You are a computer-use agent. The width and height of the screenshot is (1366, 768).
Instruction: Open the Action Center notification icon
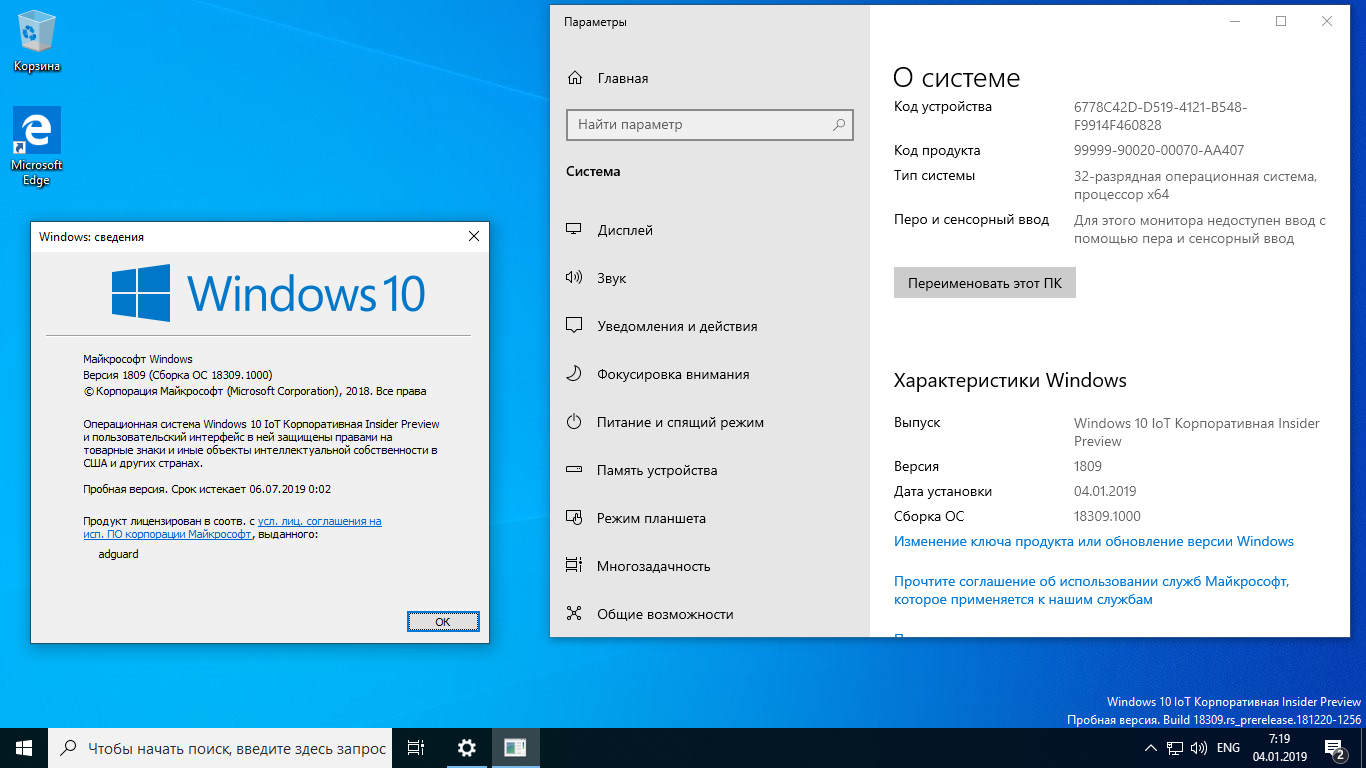pyautogui.click(x=1335, y=748)
